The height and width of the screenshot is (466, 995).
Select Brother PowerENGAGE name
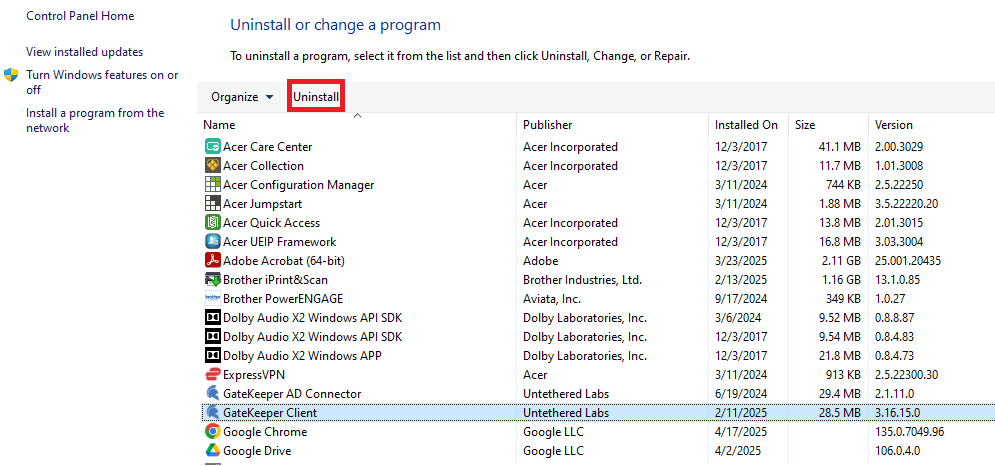(283, 299)
